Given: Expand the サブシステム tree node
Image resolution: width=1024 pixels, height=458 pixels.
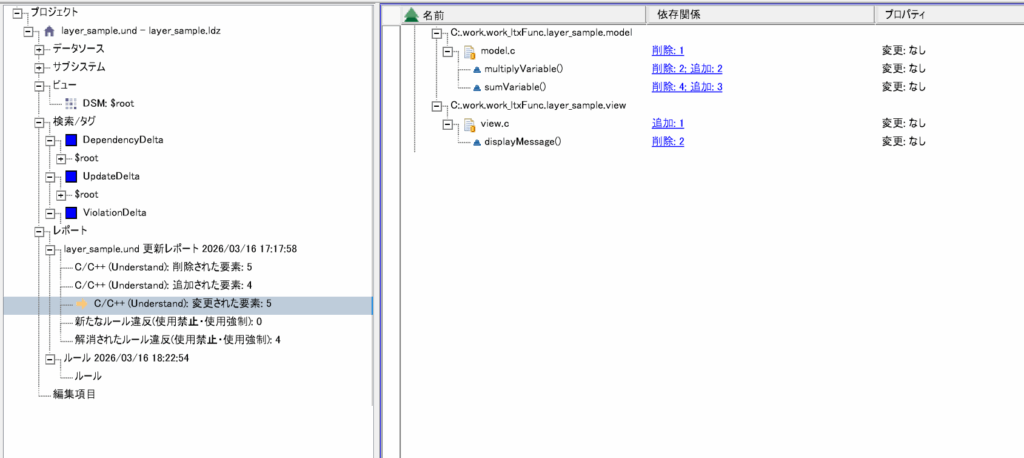Looking at the screenshot, I should coord(39,67).
